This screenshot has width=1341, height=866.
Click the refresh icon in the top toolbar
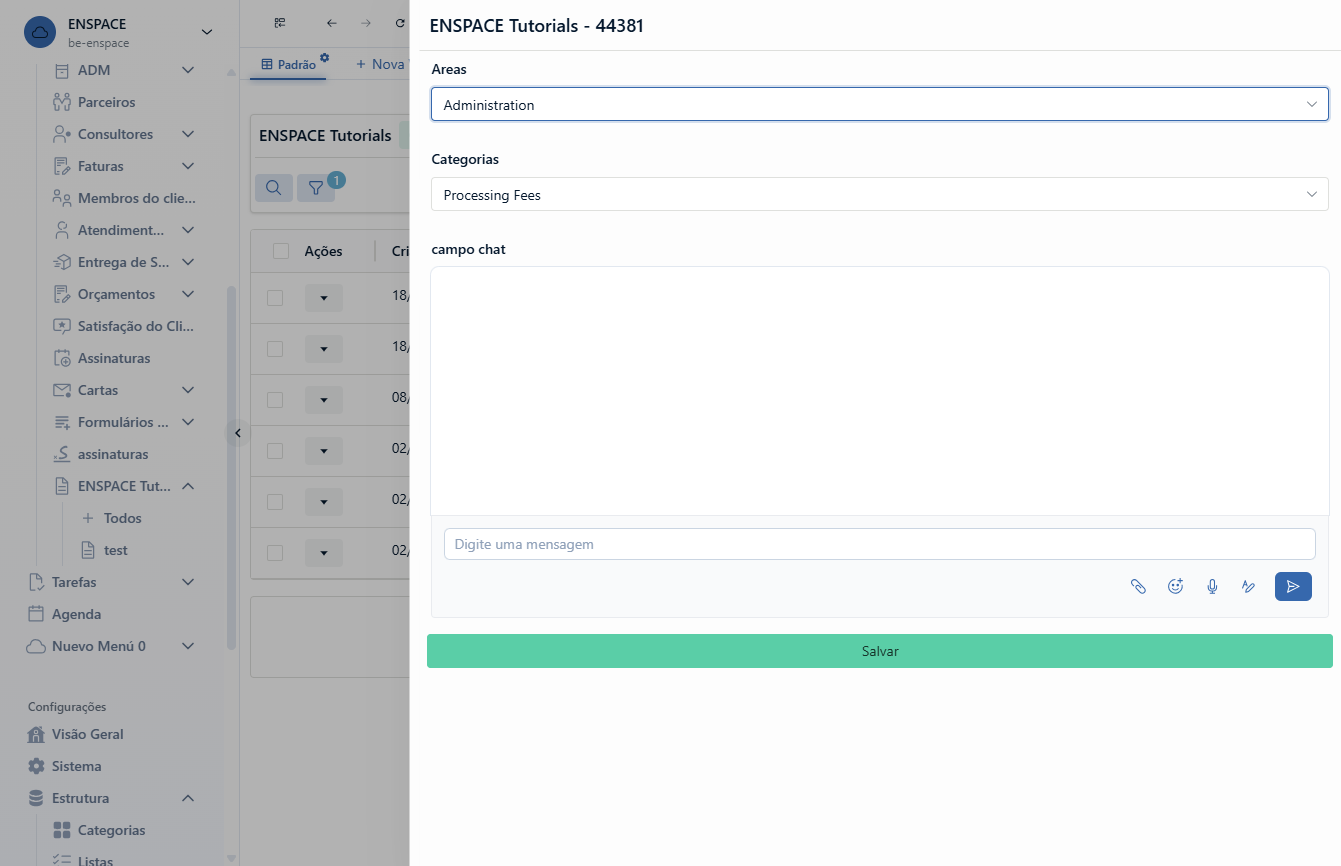point(400,23)
